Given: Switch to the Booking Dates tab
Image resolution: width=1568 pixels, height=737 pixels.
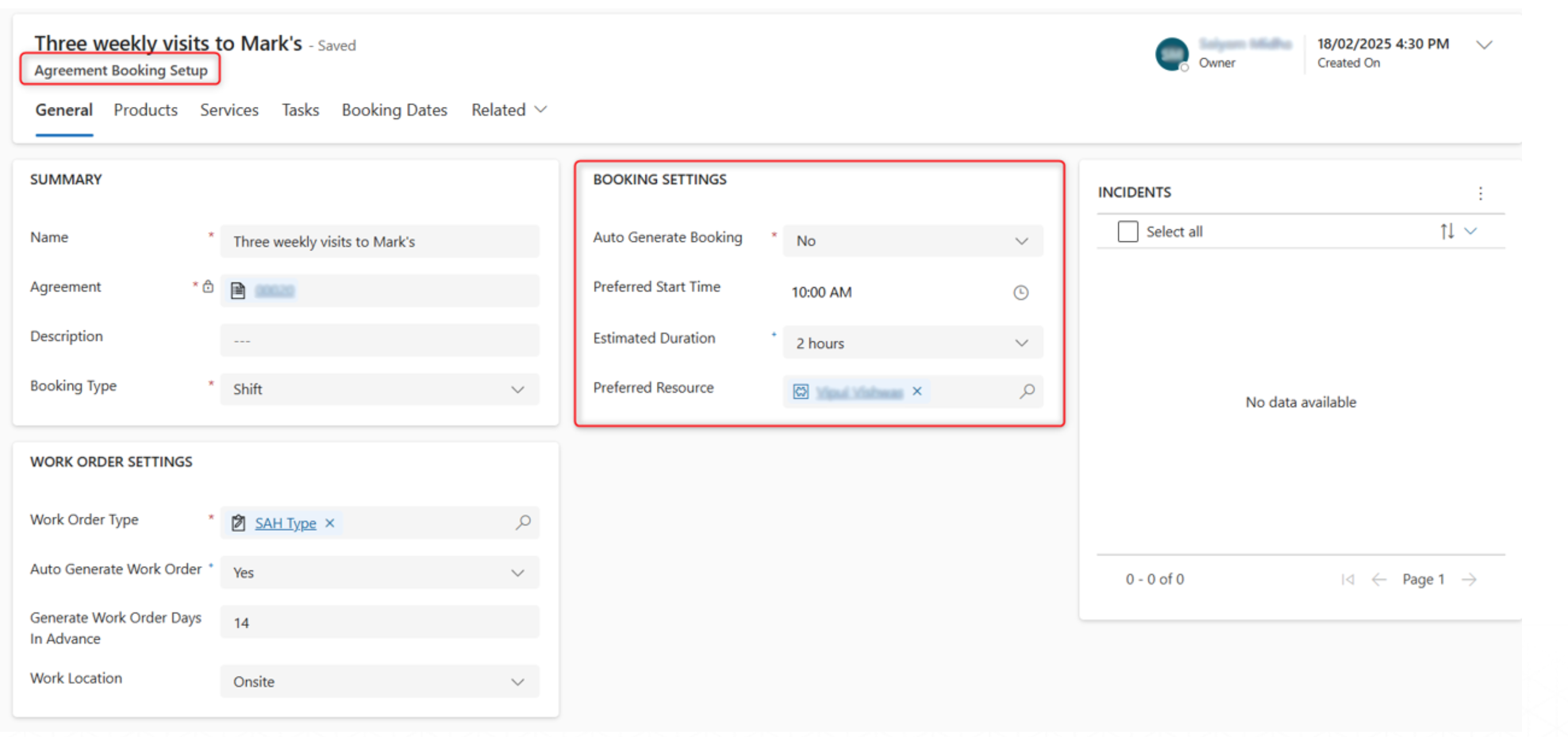Looking at the screenshot, I should click(394, 110).
